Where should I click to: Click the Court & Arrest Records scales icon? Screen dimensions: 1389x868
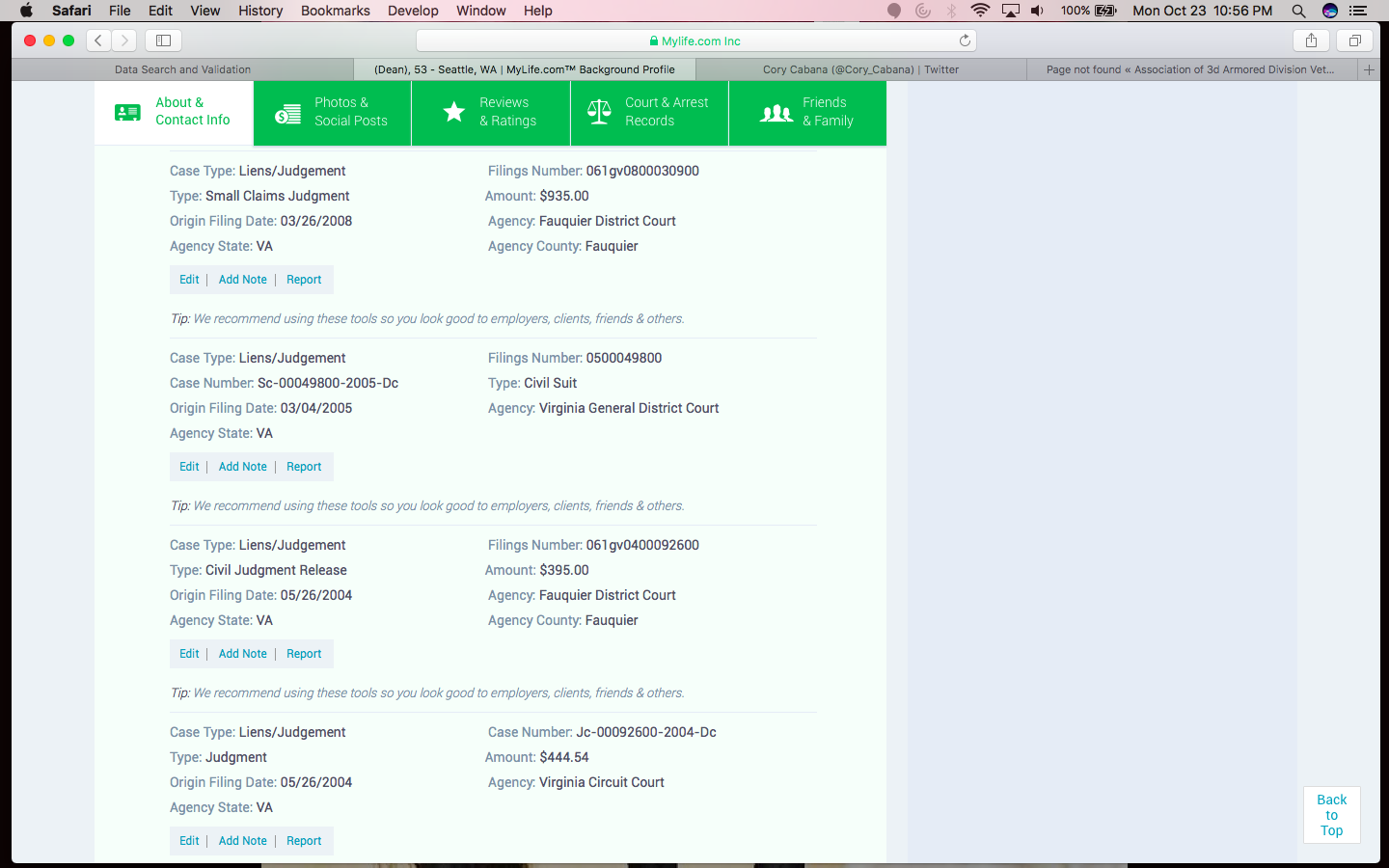(599, 112)
